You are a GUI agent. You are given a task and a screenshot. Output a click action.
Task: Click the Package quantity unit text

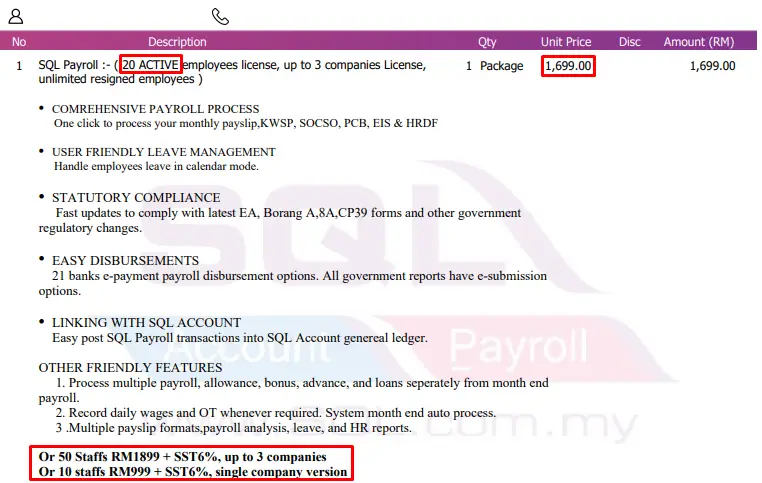click(x=502, y=66)
